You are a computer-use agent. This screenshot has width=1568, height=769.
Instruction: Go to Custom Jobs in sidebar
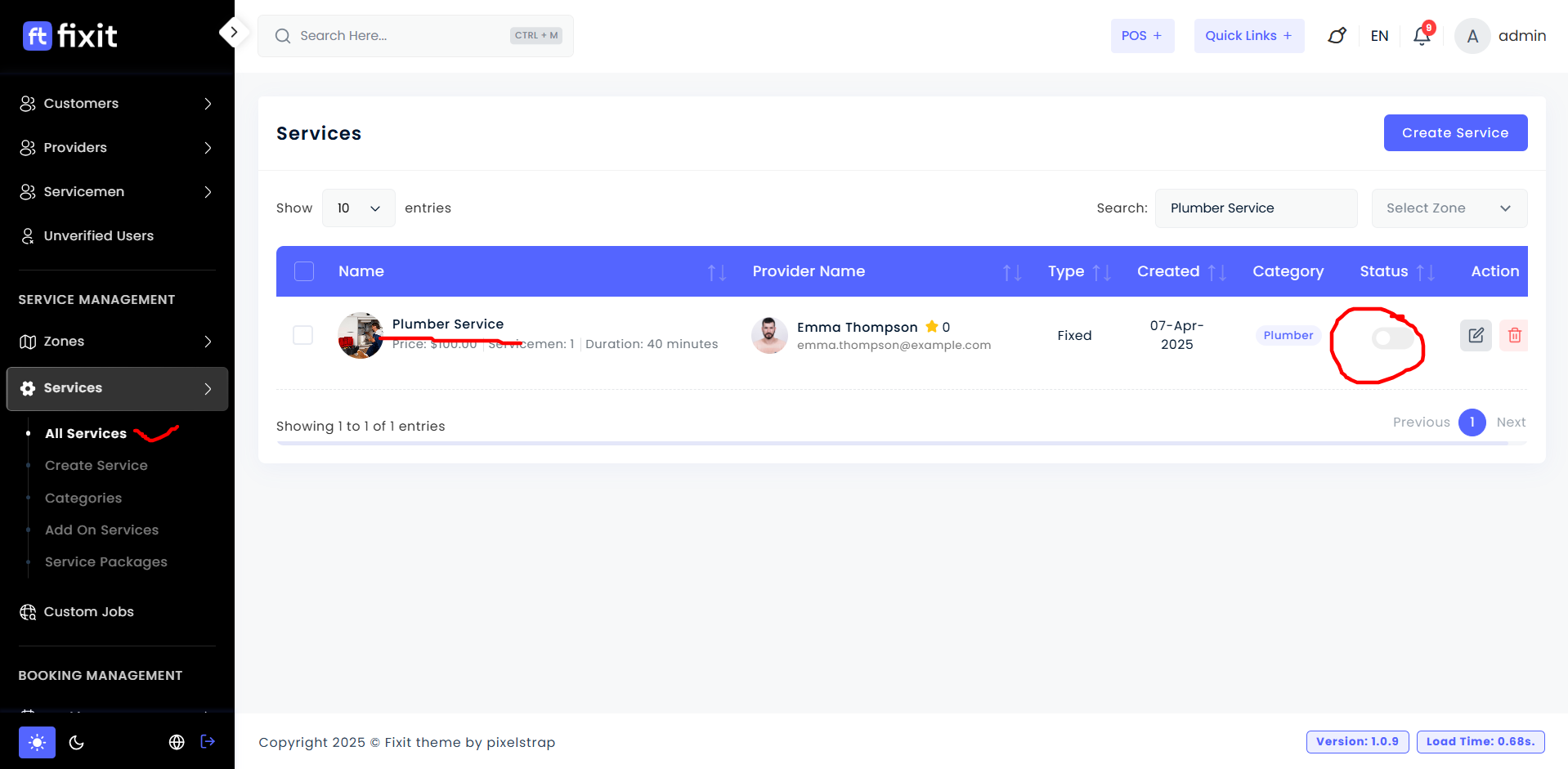coord(88,612)
